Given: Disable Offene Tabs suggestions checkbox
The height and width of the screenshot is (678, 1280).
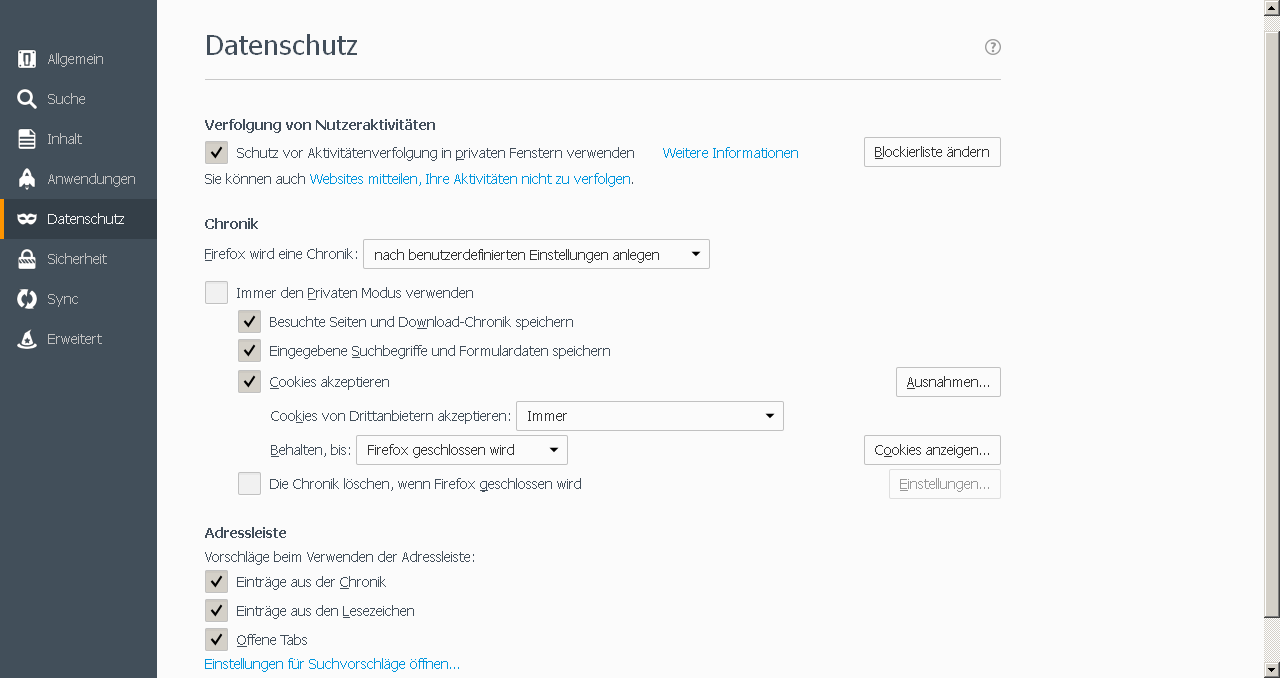Looking at the screenshot, I should 216,639.
